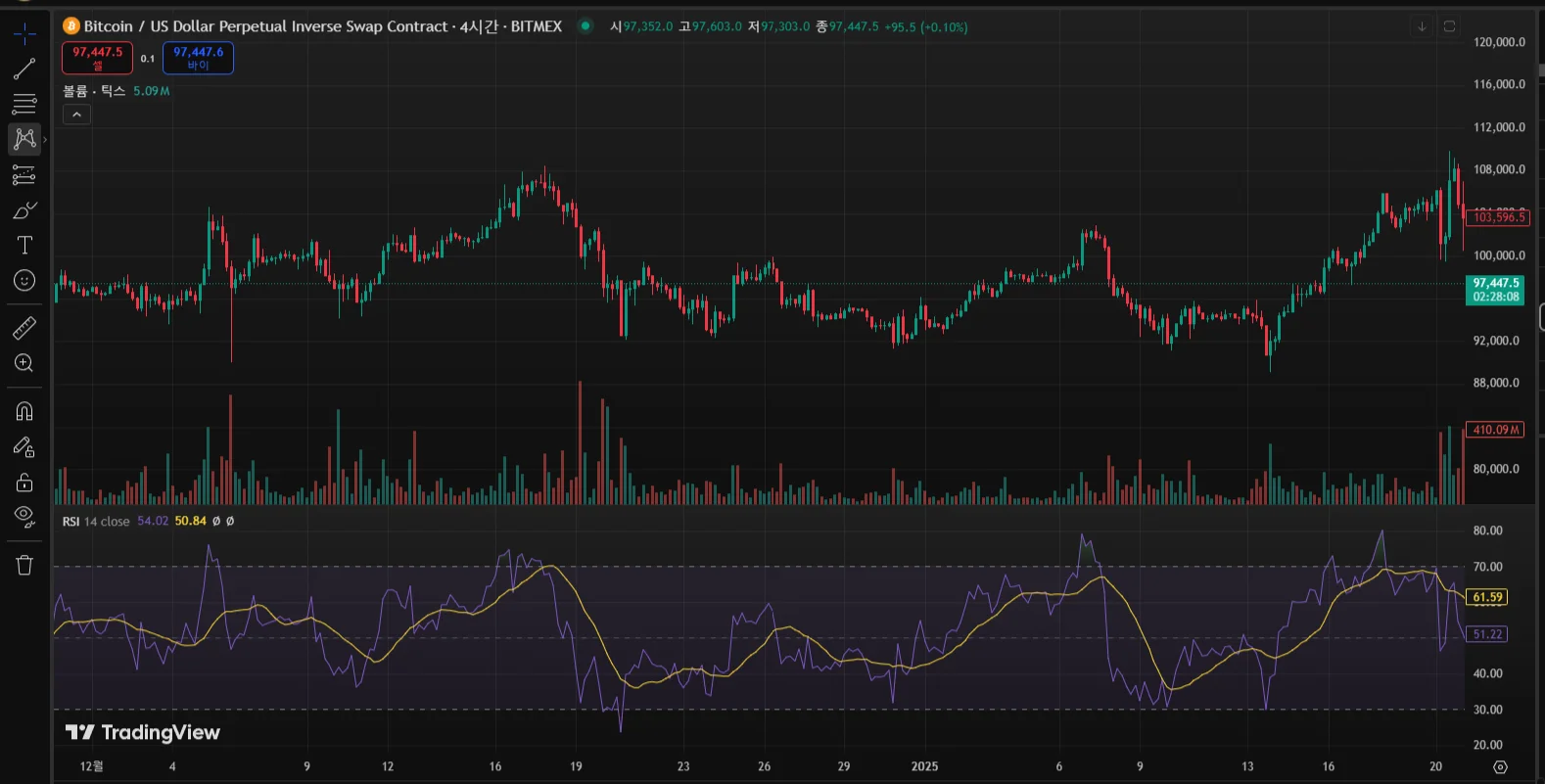This screenshot has height=784, width=1545.
Task: Click the 2025 marker on the time axis
Action: pos(924,766)
